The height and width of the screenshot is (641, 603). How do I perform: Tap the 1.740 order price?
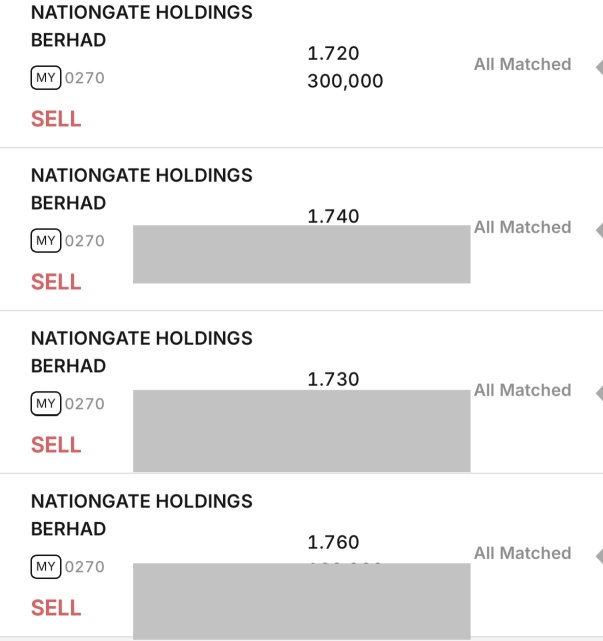tap(334, 216)
